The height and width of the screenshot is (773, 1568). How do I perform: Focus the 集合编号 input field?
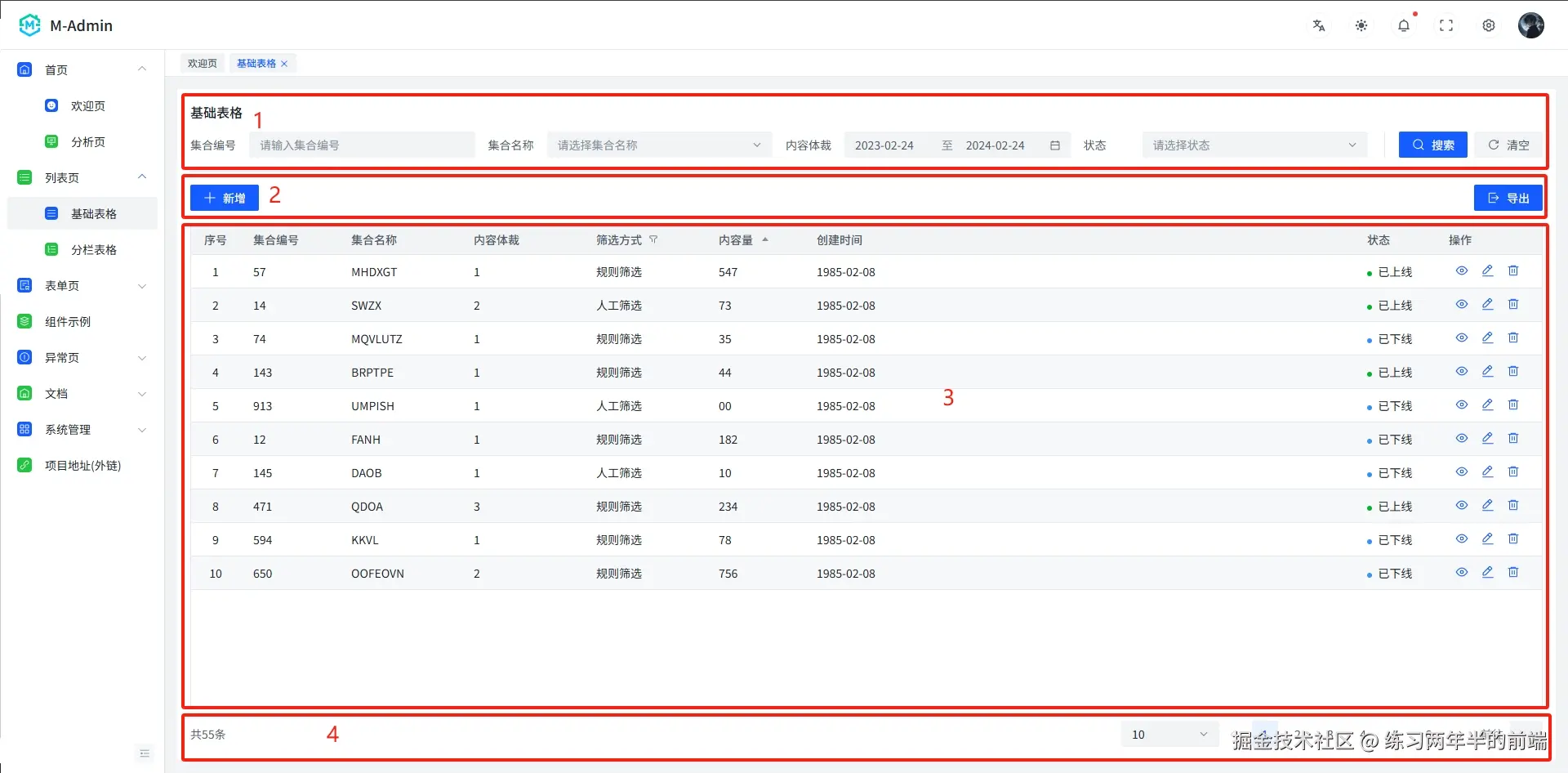[362, 145]
